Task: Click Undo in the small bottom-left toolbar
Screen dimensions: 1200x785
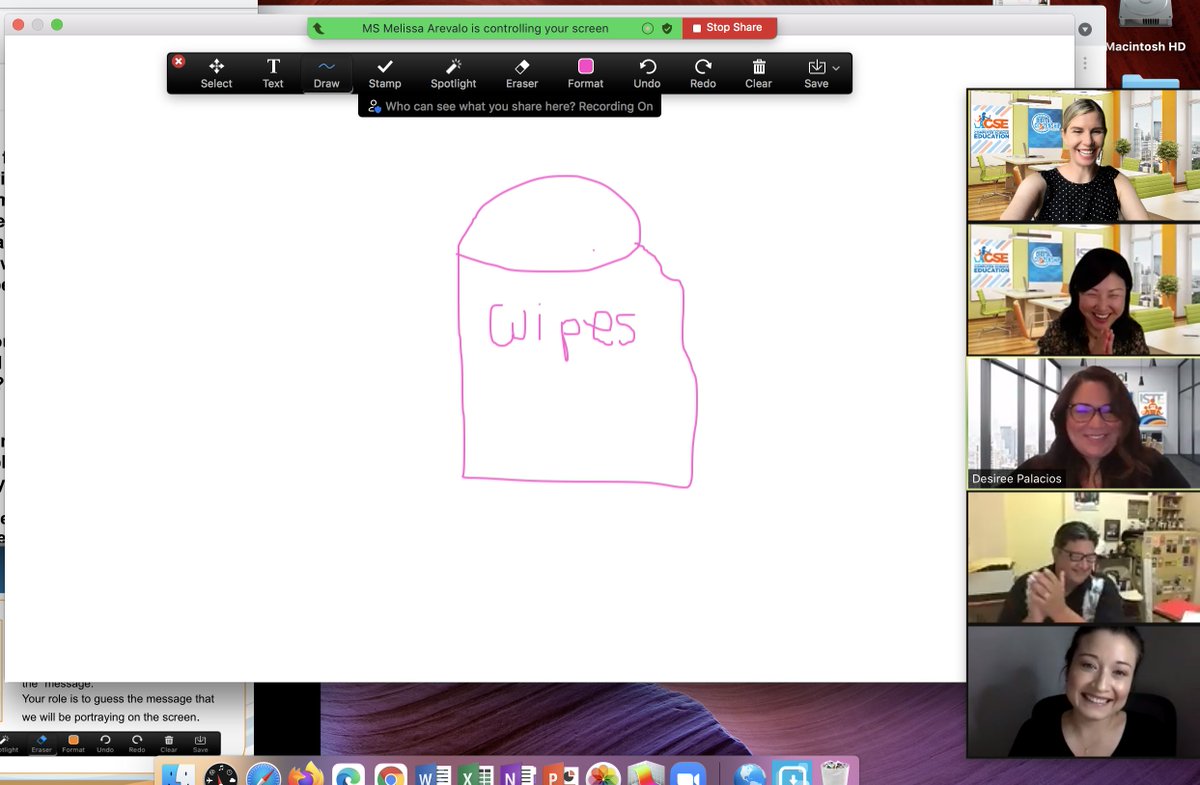Action: point(105,743)
